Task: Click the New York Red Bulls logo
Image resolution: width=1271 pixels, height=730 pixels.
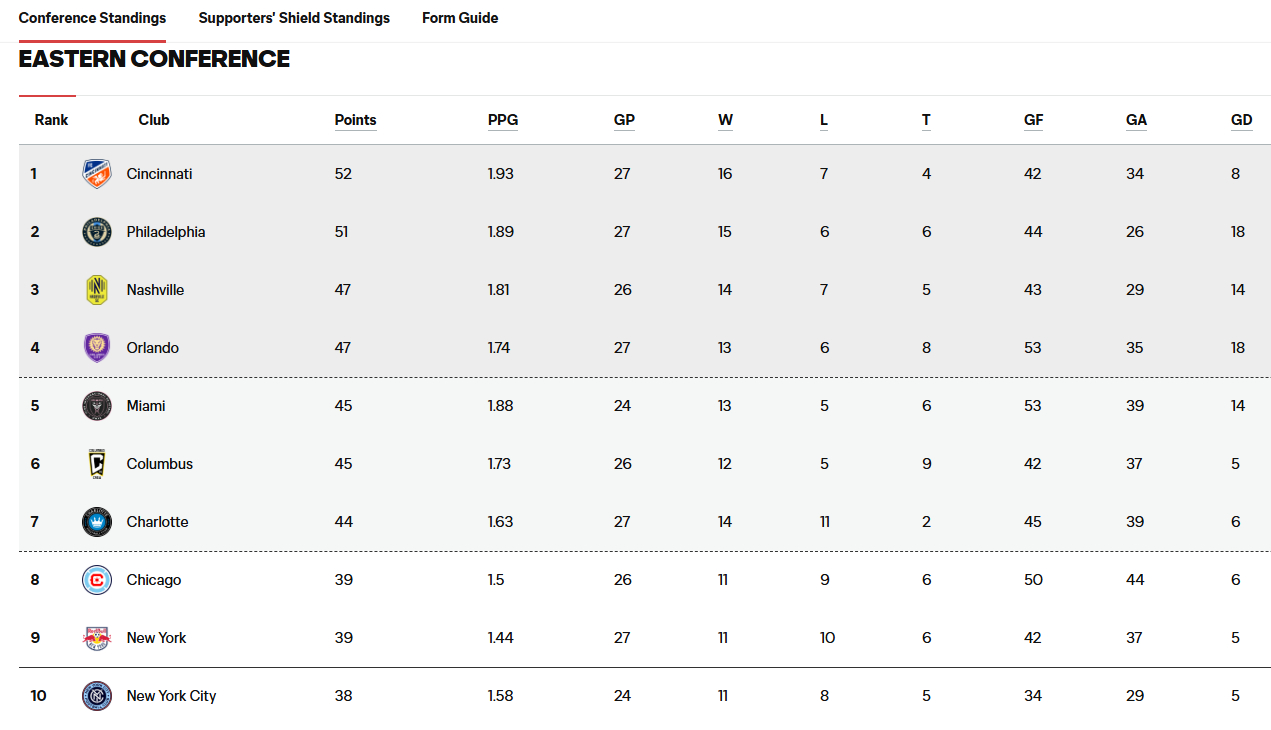Action: click(x=97, y=638)
